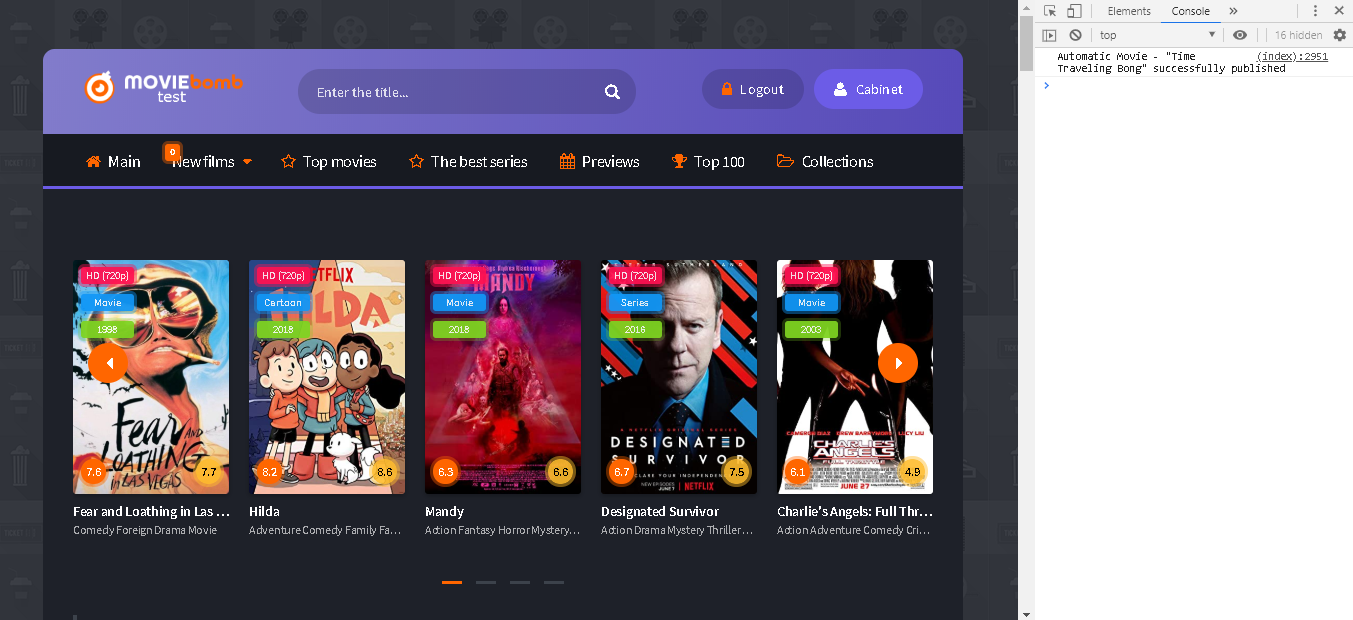
Task: Click the Mandy title link
Action: pos(444,511)
